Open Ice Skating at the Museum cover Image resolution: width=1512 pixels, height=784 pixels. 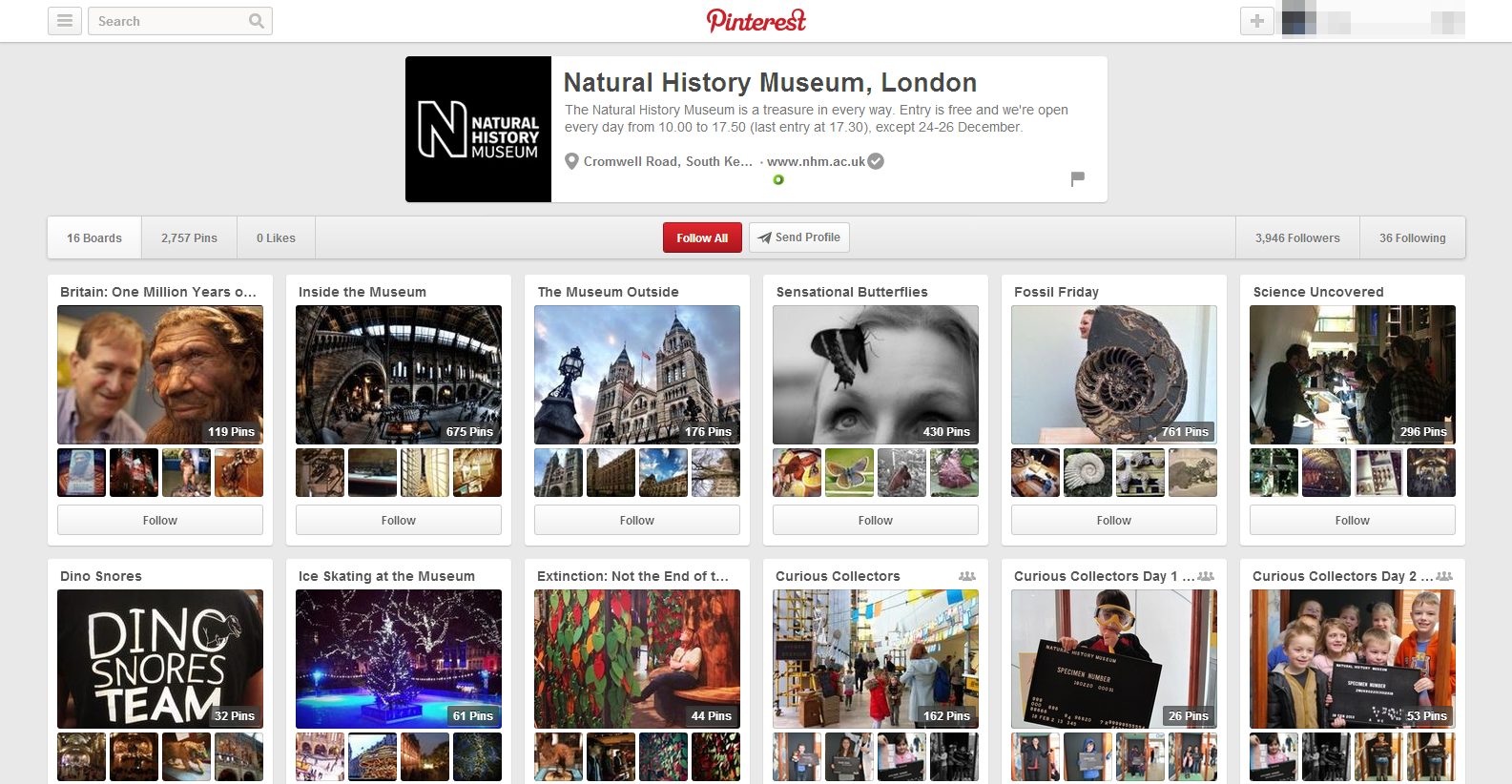399,659
